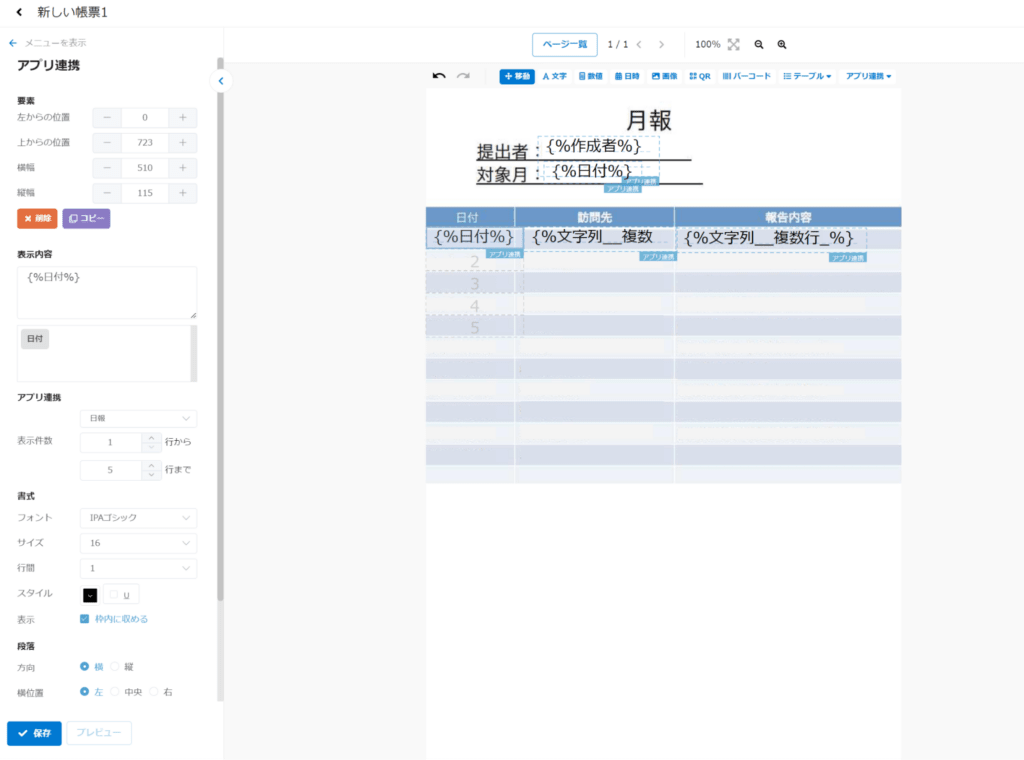Enable the underline (U) style checkbox
Image resolution: width=1024 pixels, height=760 pixels.
click(x=113, y=595)
